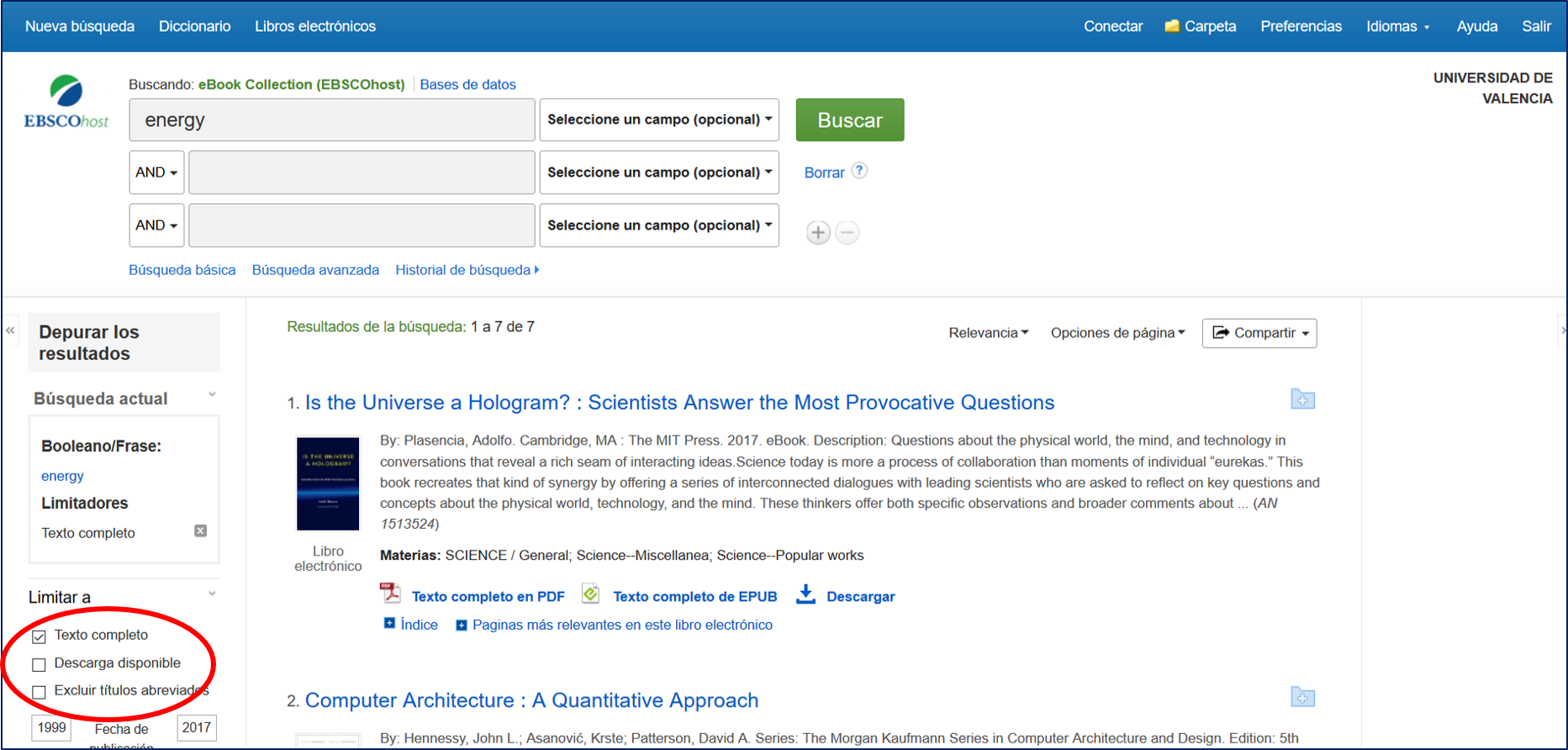Add a search row with the plus button

818,232
